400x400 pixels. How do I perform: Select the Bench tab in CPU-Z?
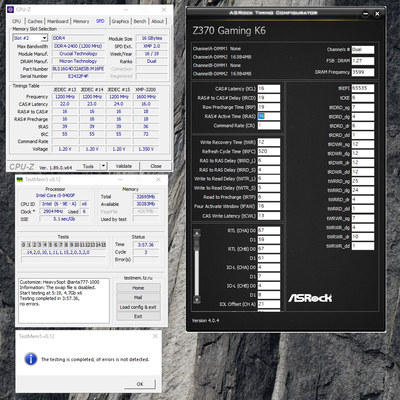140,21
